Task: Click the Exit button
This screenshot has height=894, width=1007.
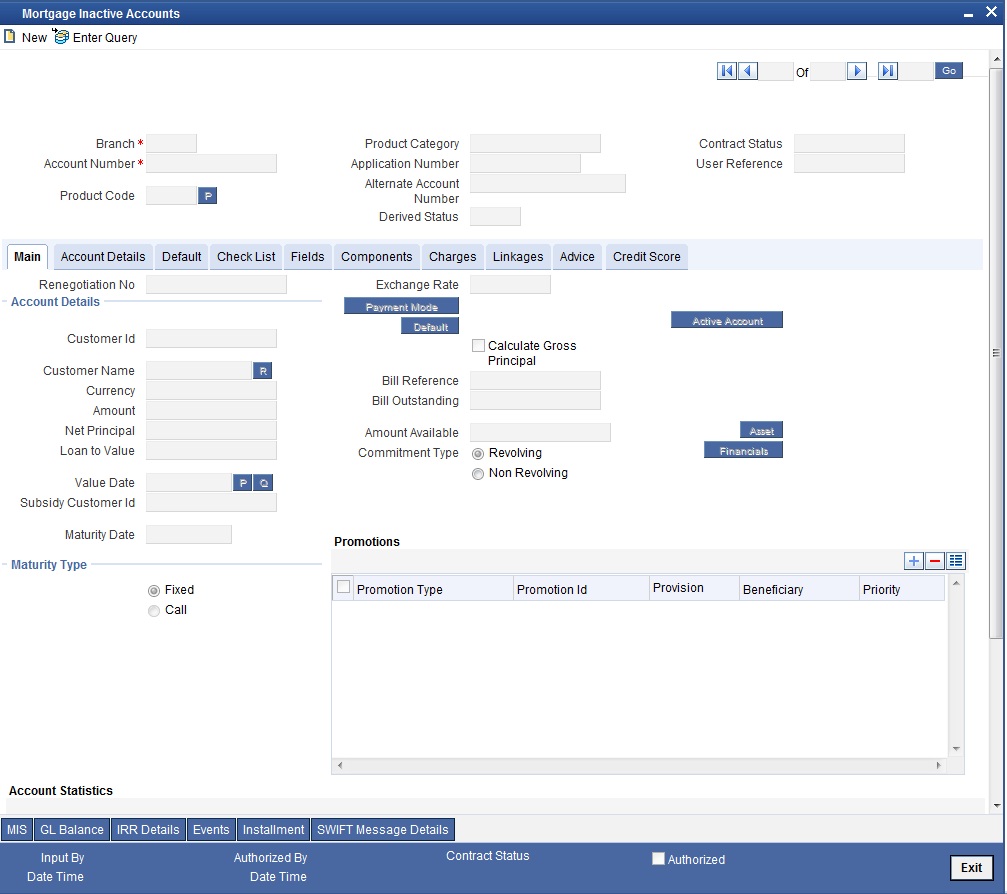Action: [971, 868]
